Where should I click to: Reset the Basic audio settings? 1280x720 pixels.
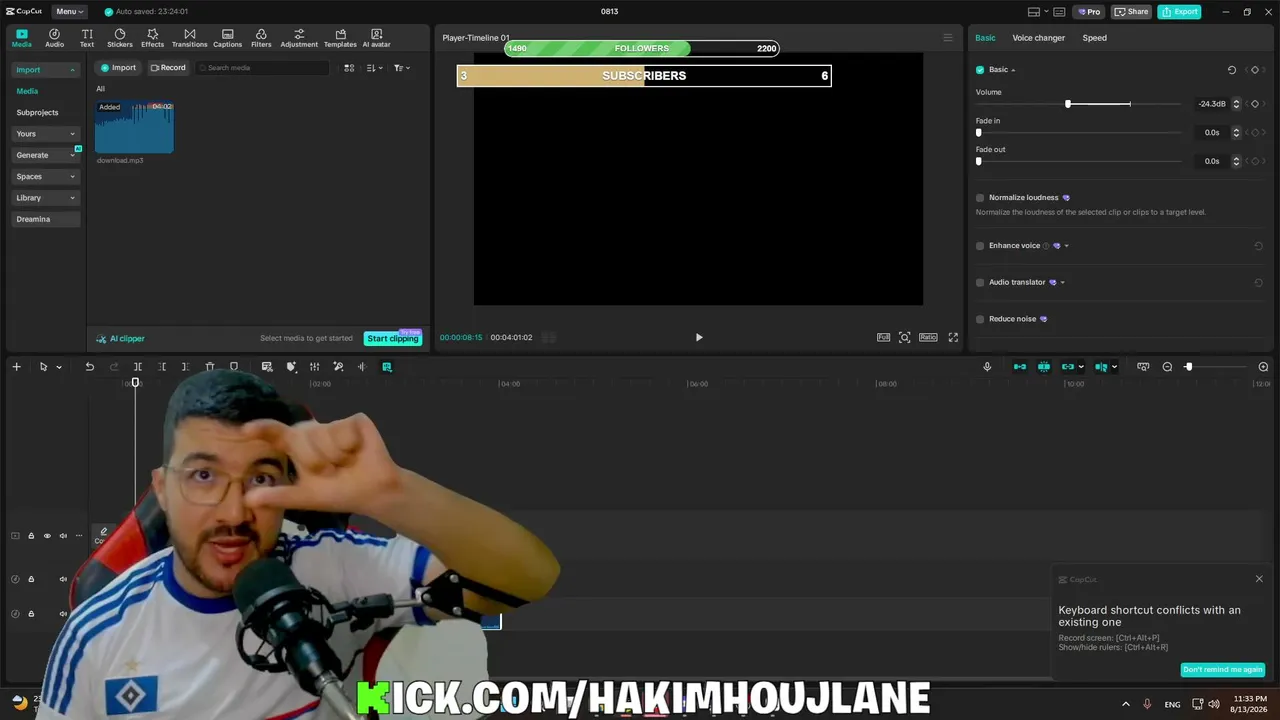point(1232,70)
